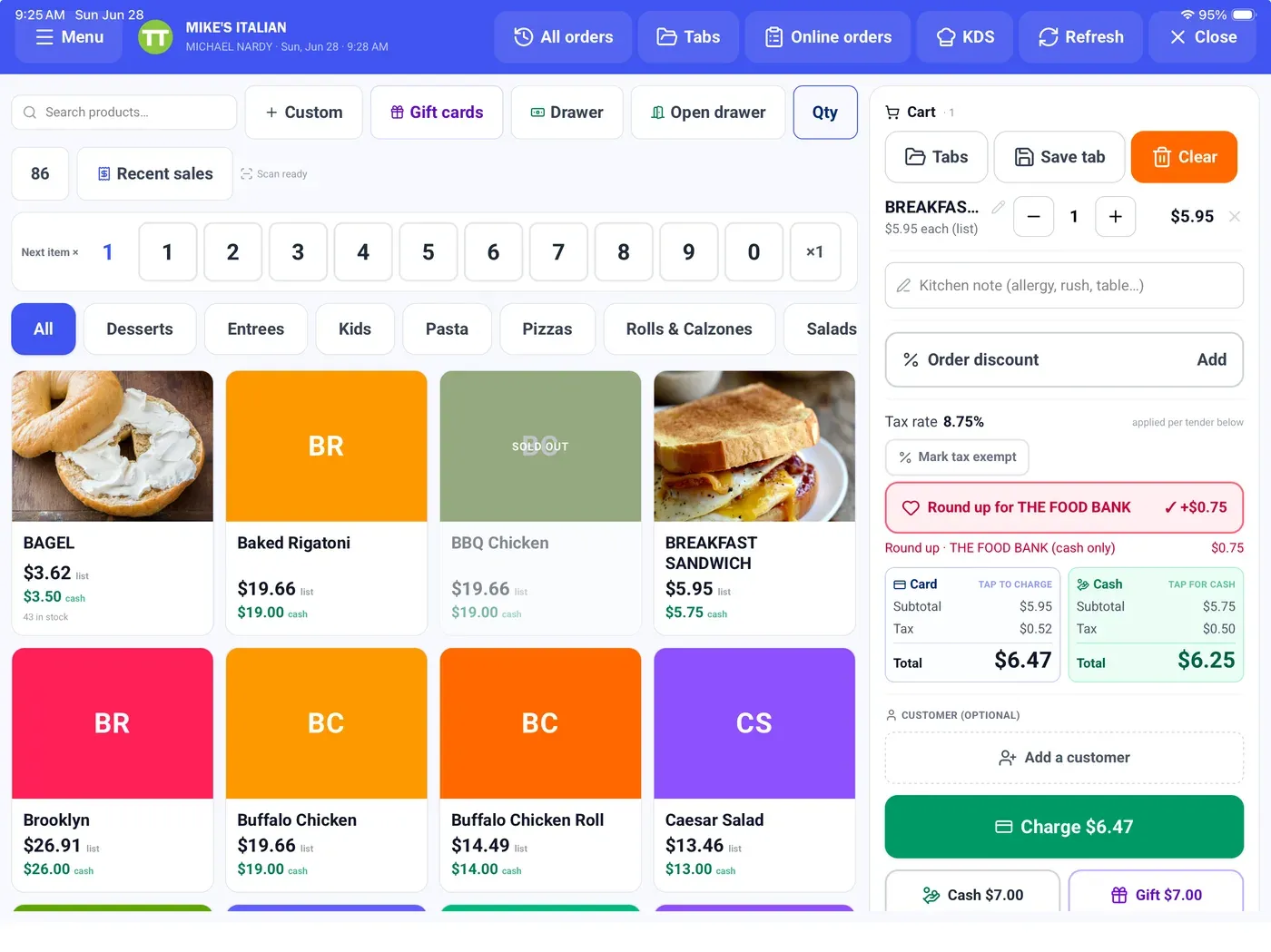The width and height of the screenshot is (1271, 952).
Task: Select Cash tender panel
Action: click(x=1156, y=625)
